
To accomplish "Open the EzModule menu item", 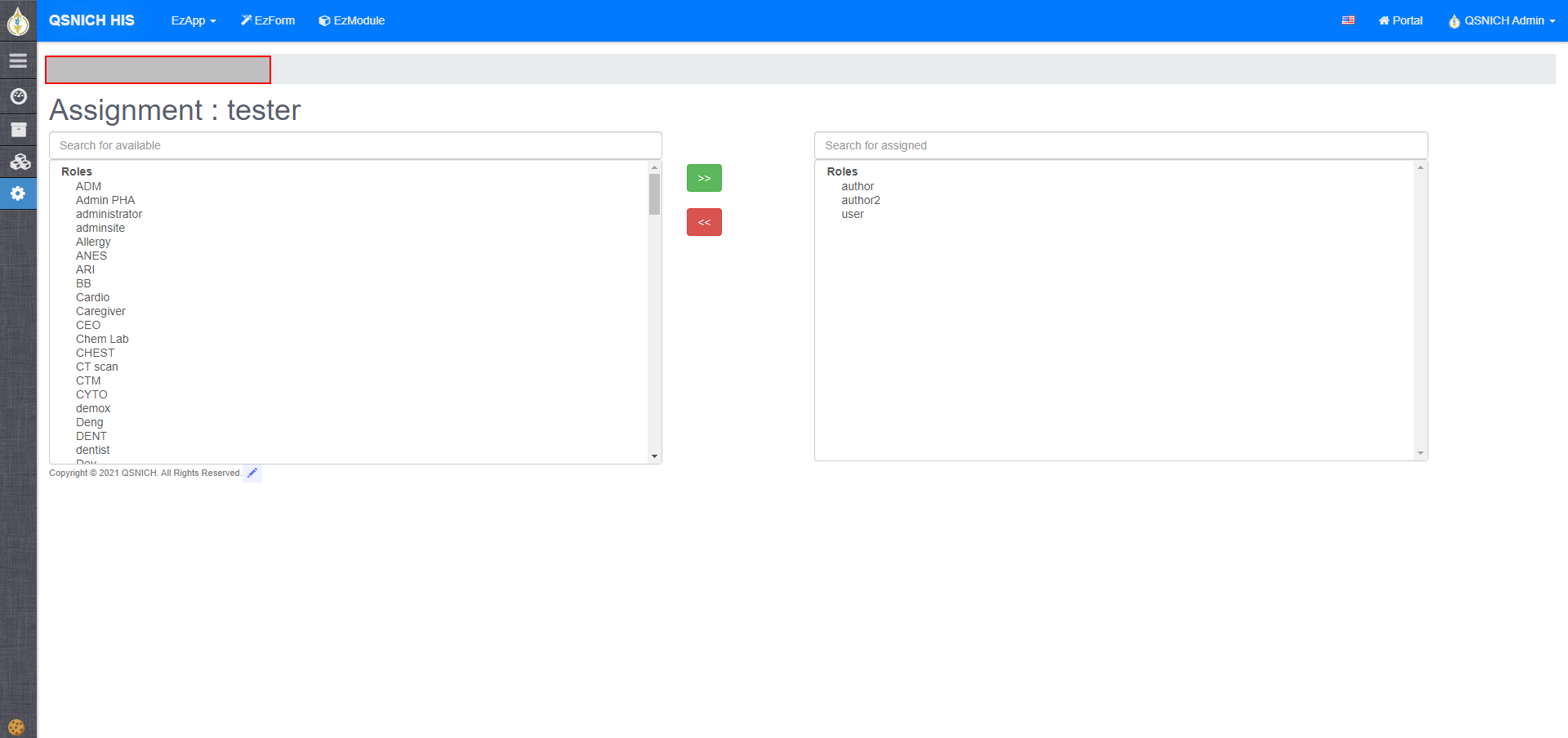I will pos(351,20).
